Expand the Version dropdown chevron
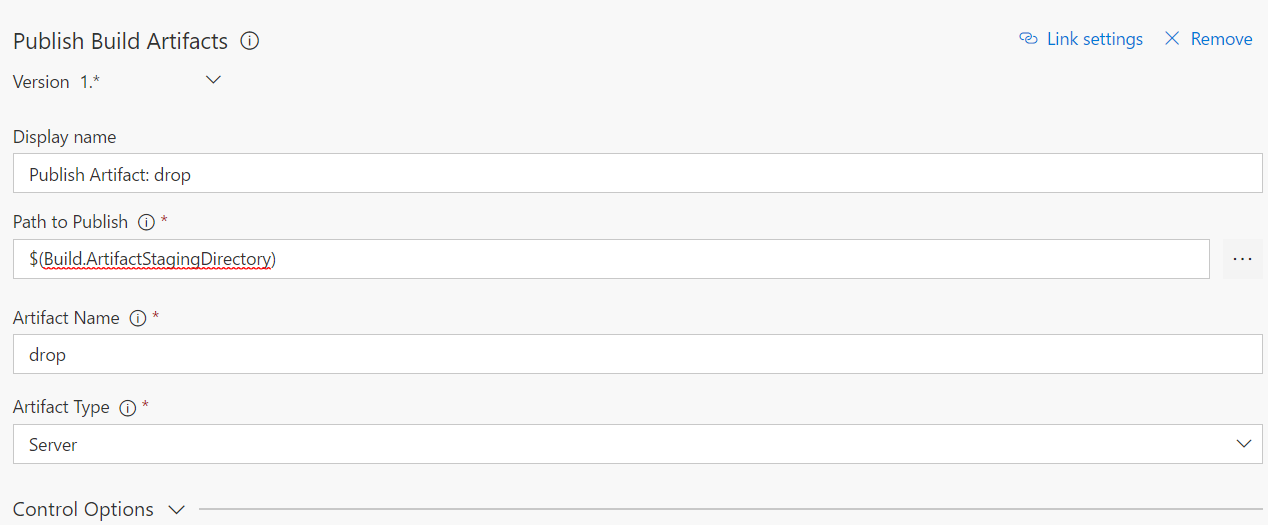The height and width of the screenshot is (525, 1268). coord(213,80)
